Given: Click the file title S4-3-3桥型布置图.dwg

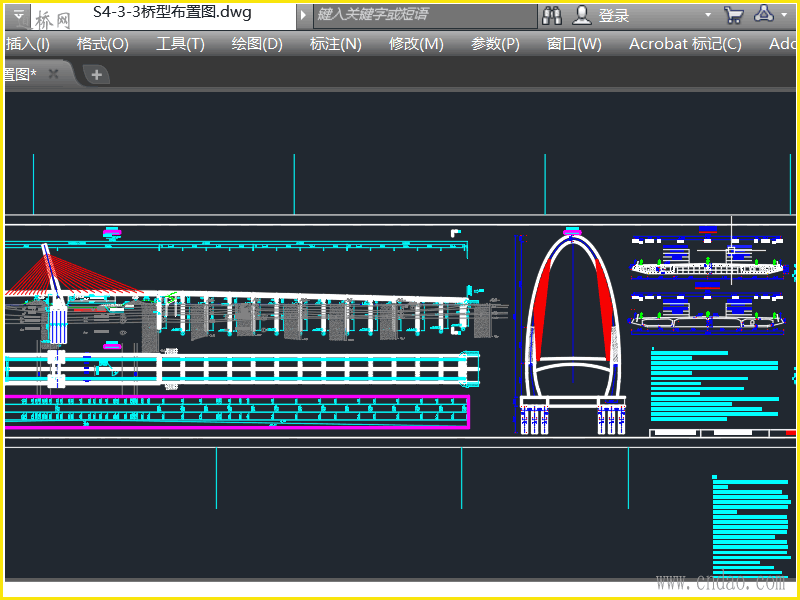Looking at the screenshot, I should (172, 12).
